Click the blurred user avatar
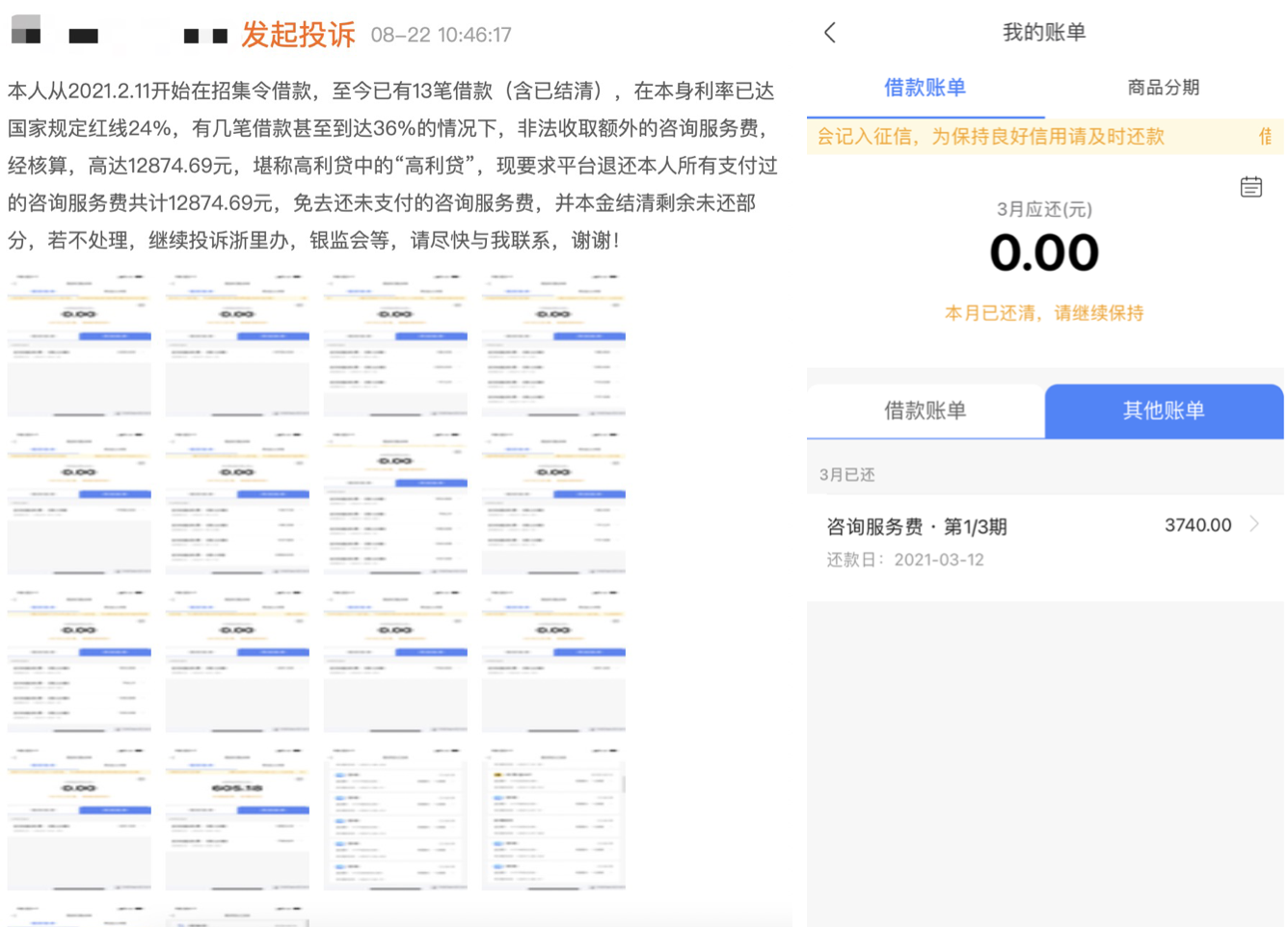This screenshot has width=1288, height=927. (x=26, y=30)
